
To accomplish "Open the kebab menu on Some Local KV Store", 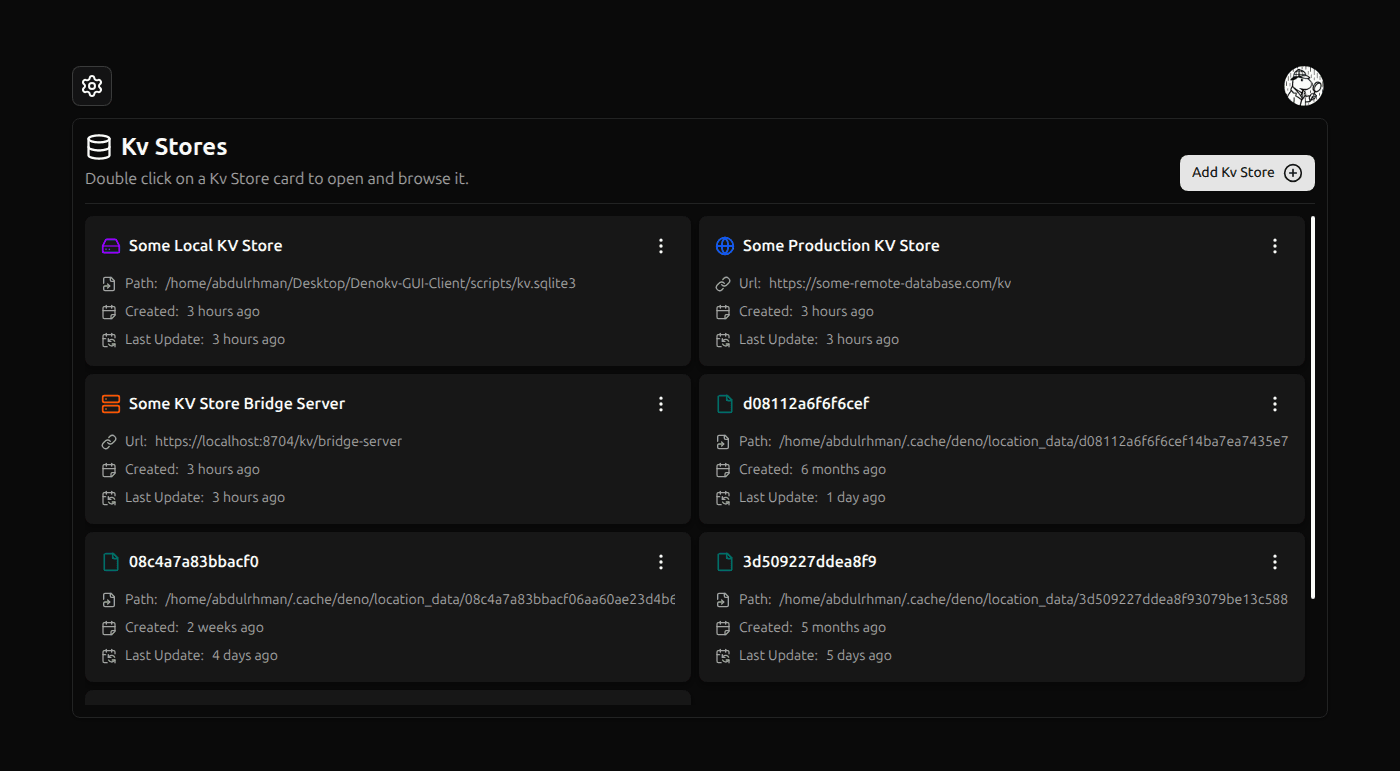I will pyautogui.click(x=661, y=245).
